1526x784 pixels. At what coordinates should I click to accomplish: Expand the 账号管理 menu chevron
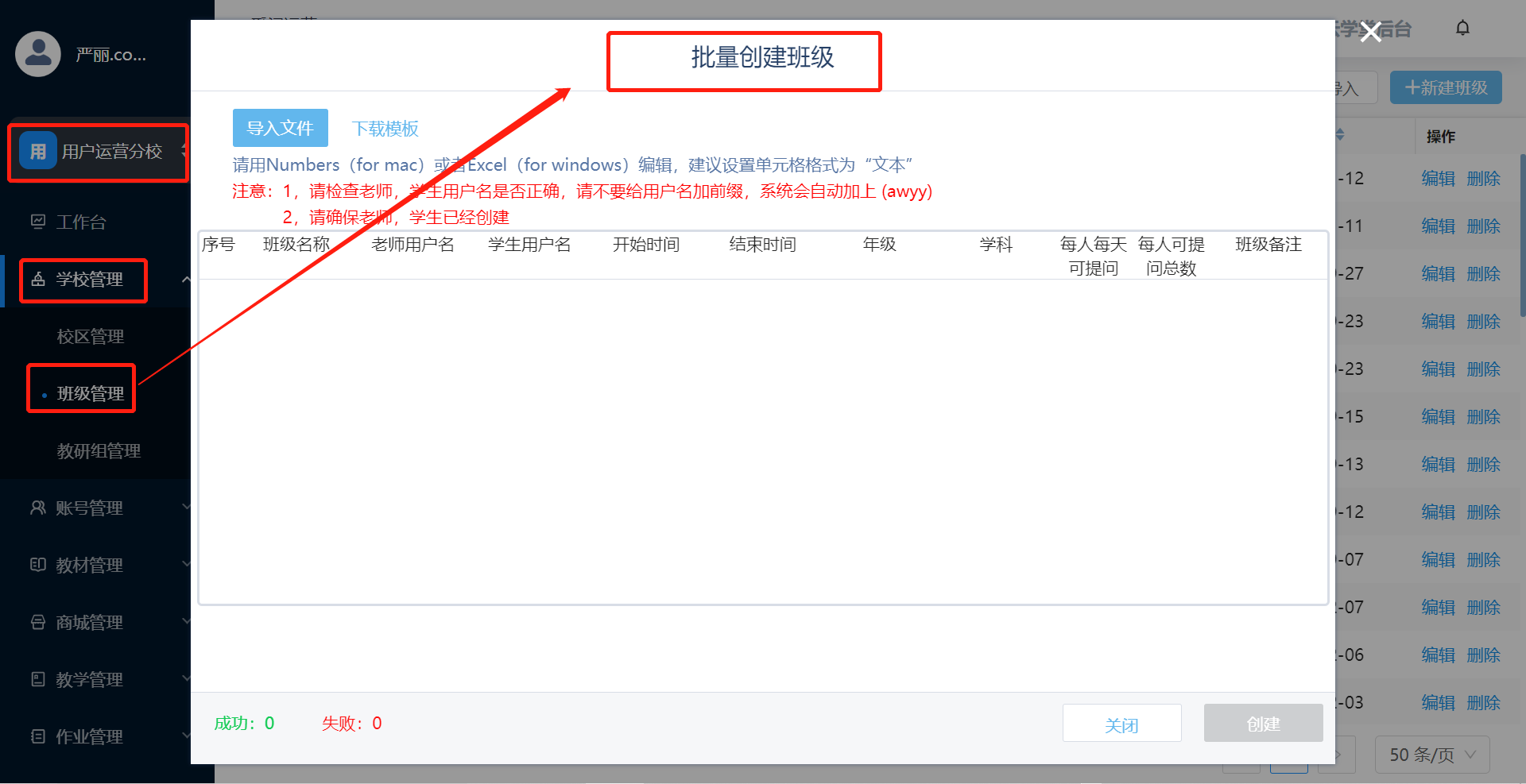tap(186, 506)
